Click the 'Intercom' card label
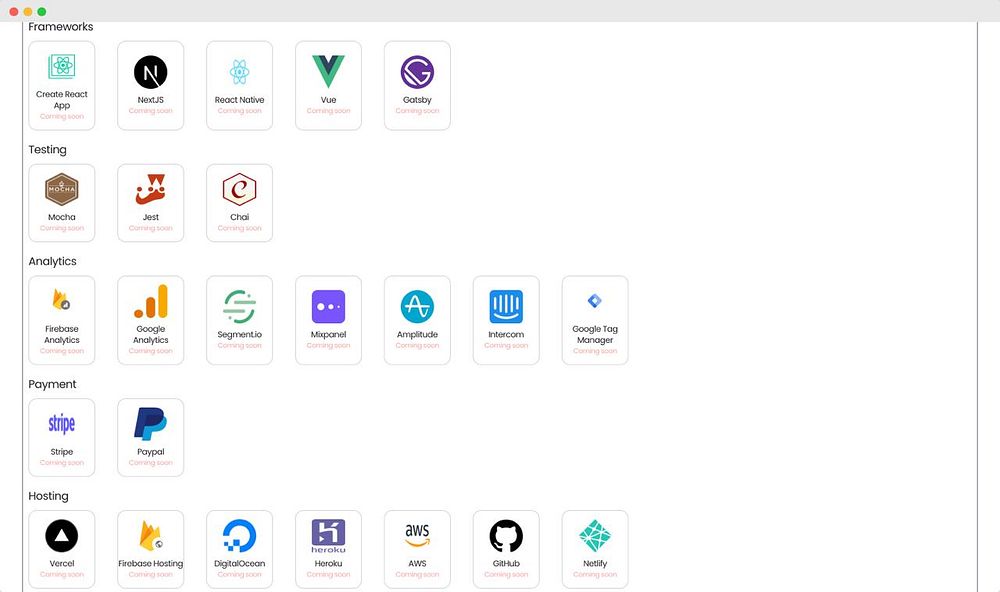1000x592 pixels. pyautogui.click(x=506, y=334)
